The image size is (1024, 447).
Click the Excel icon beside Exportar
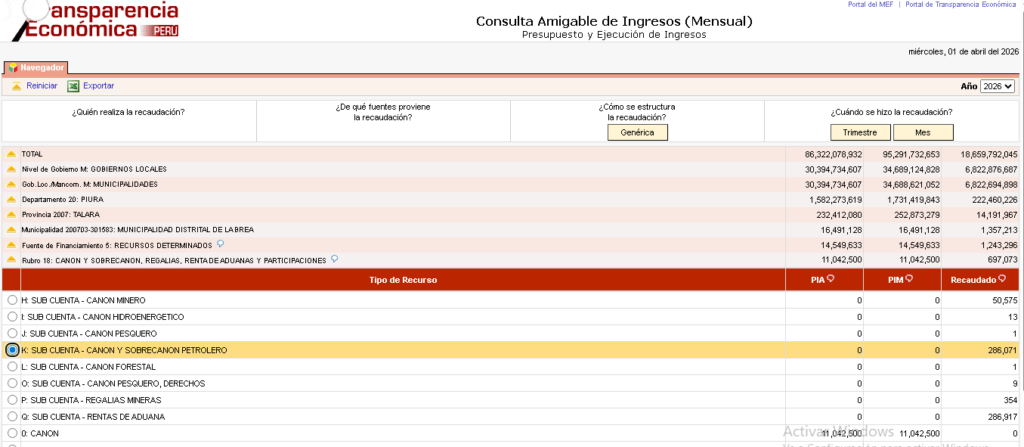click(x=73, y=86)
